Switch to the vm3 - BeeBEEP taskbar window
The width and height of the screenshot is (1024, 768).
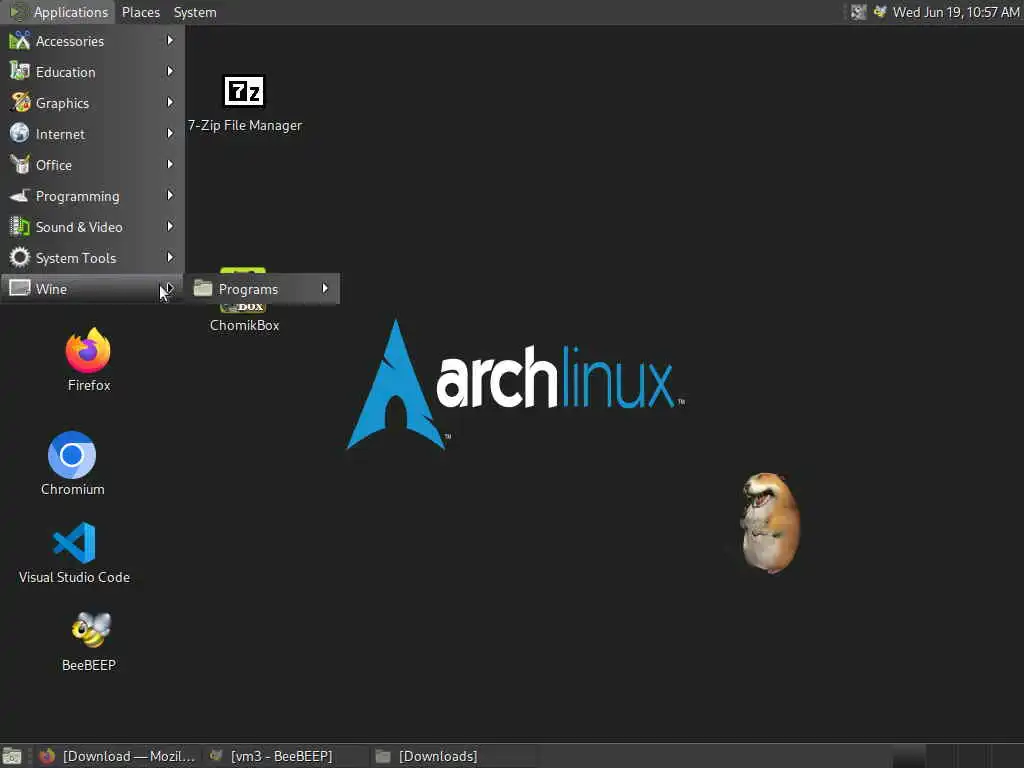tap(284, 756)
